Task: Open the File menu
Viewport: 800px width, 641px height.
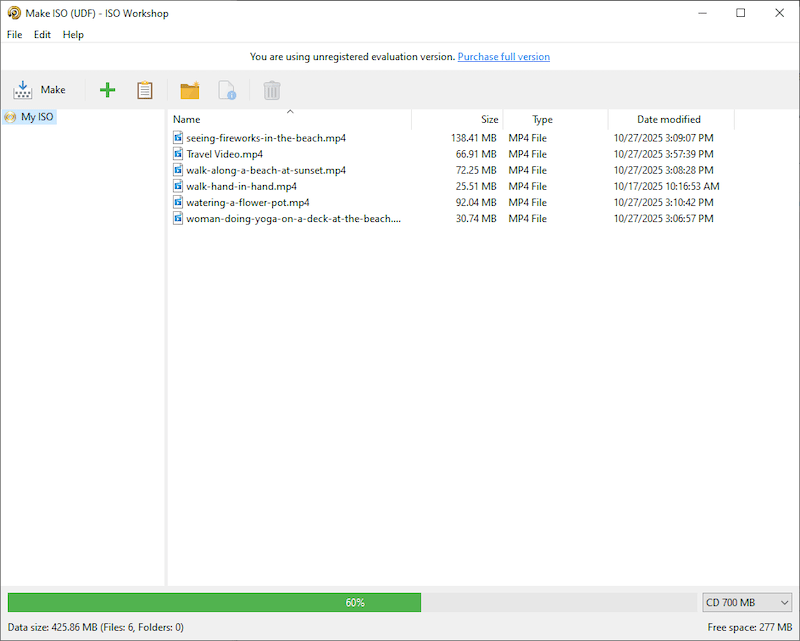Action: (14, 35)
